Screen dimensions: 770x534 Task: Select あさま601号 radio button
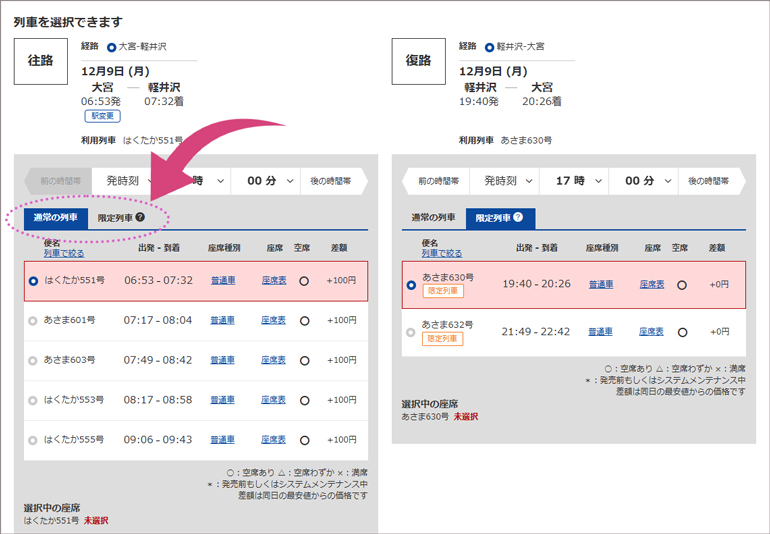point(33,321)
